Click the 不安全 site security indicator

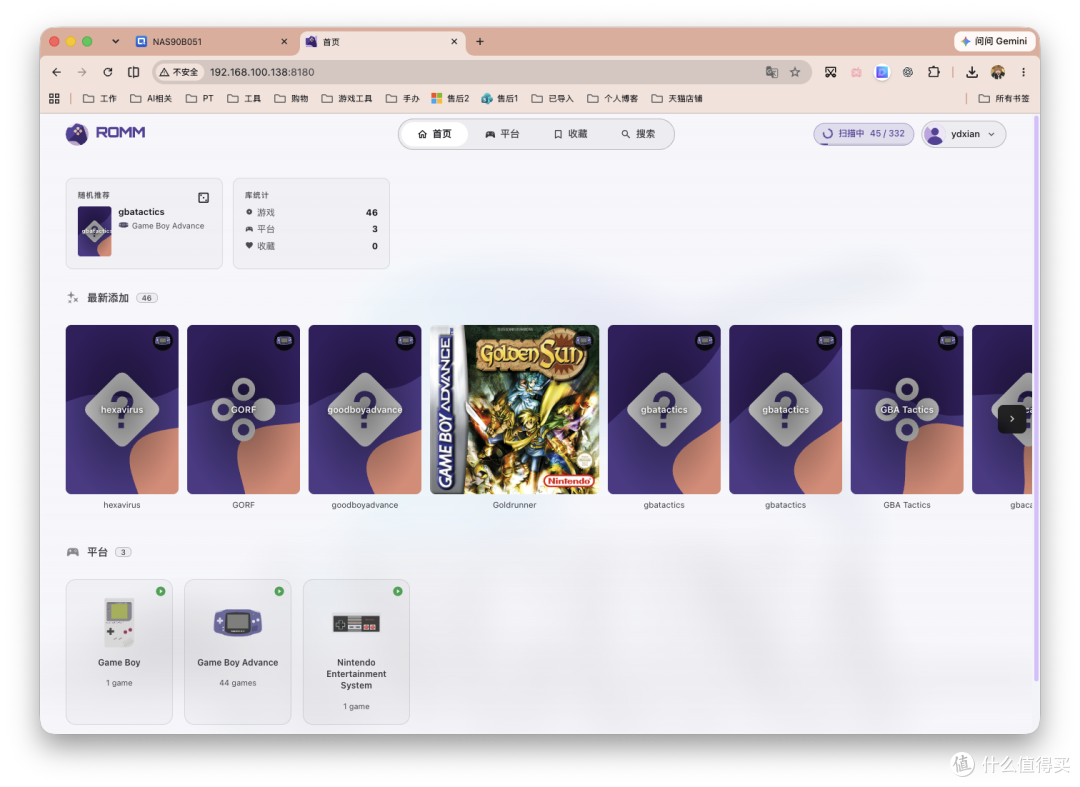pos(178,72)
